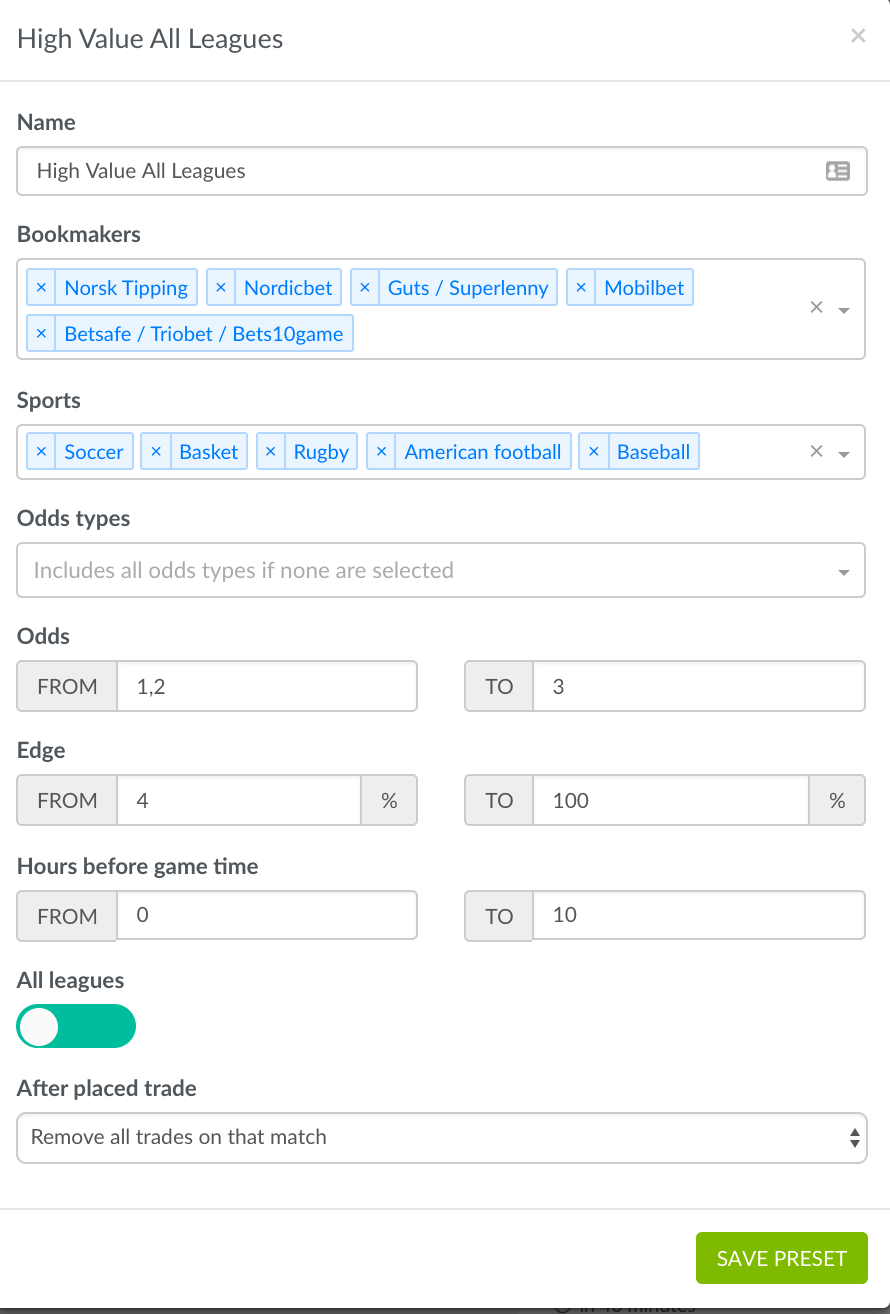This screenshot has height=1314, width=890.
Task: Open the After placed trade select
Action: [x=441, y=1138]
